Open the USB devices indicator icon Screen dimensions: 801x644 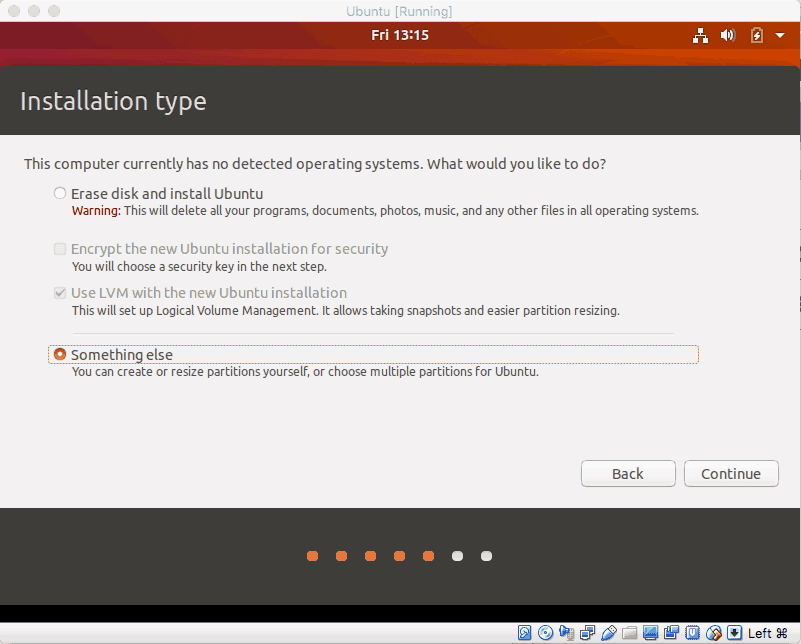pos(608,633)
